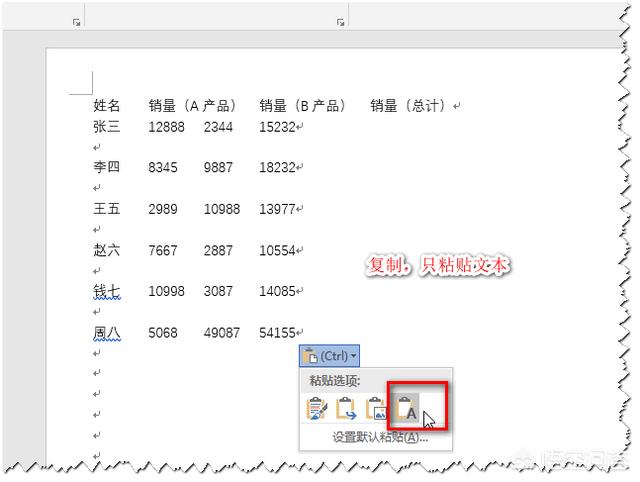This screenshot has width=640, height=482.
Task: Click the name 张三
Action: (x=107, y=127)
